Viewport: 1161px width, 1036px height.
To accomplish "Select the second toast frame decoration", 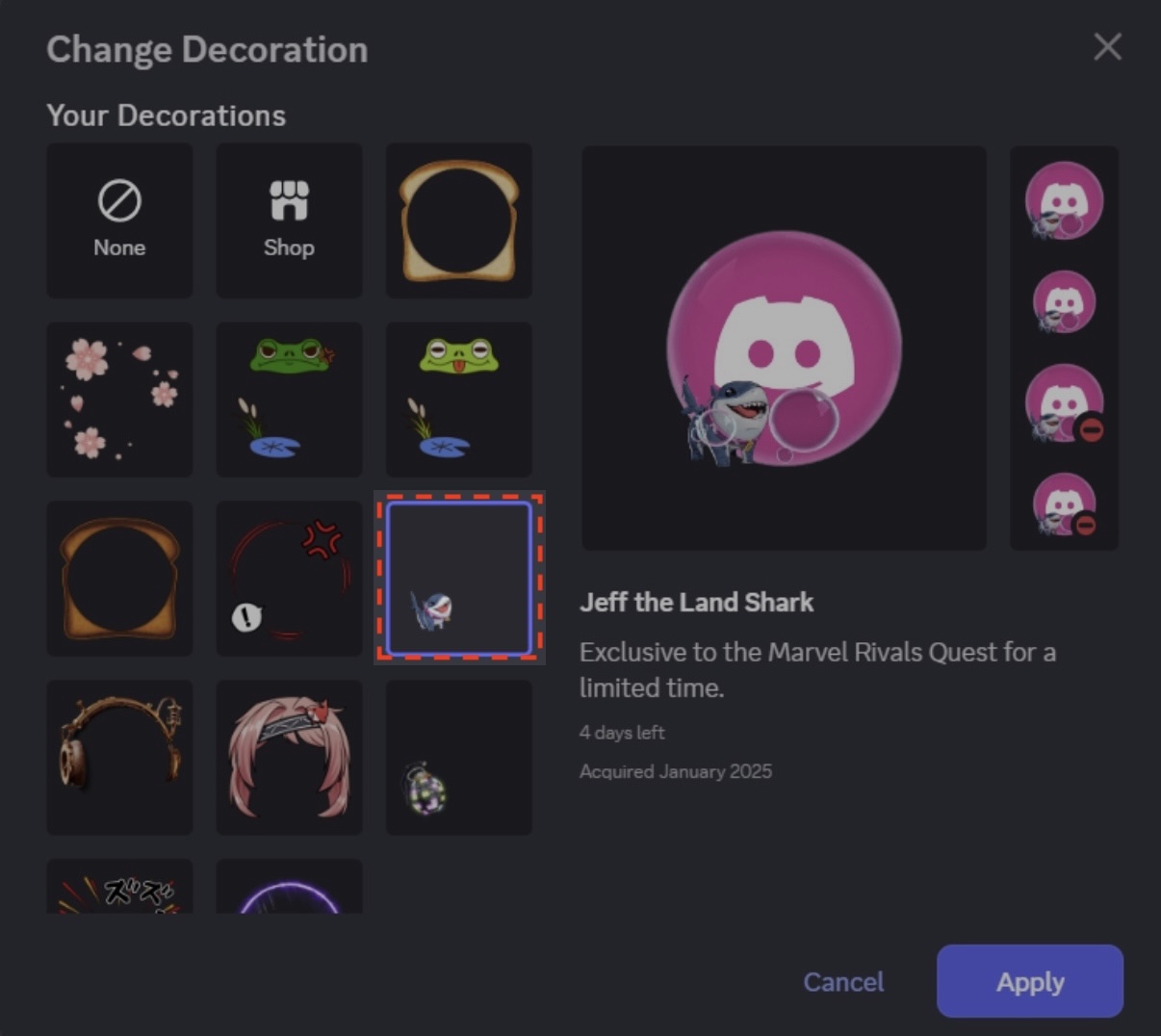I will pyautogui.click(x=118, y=578).
